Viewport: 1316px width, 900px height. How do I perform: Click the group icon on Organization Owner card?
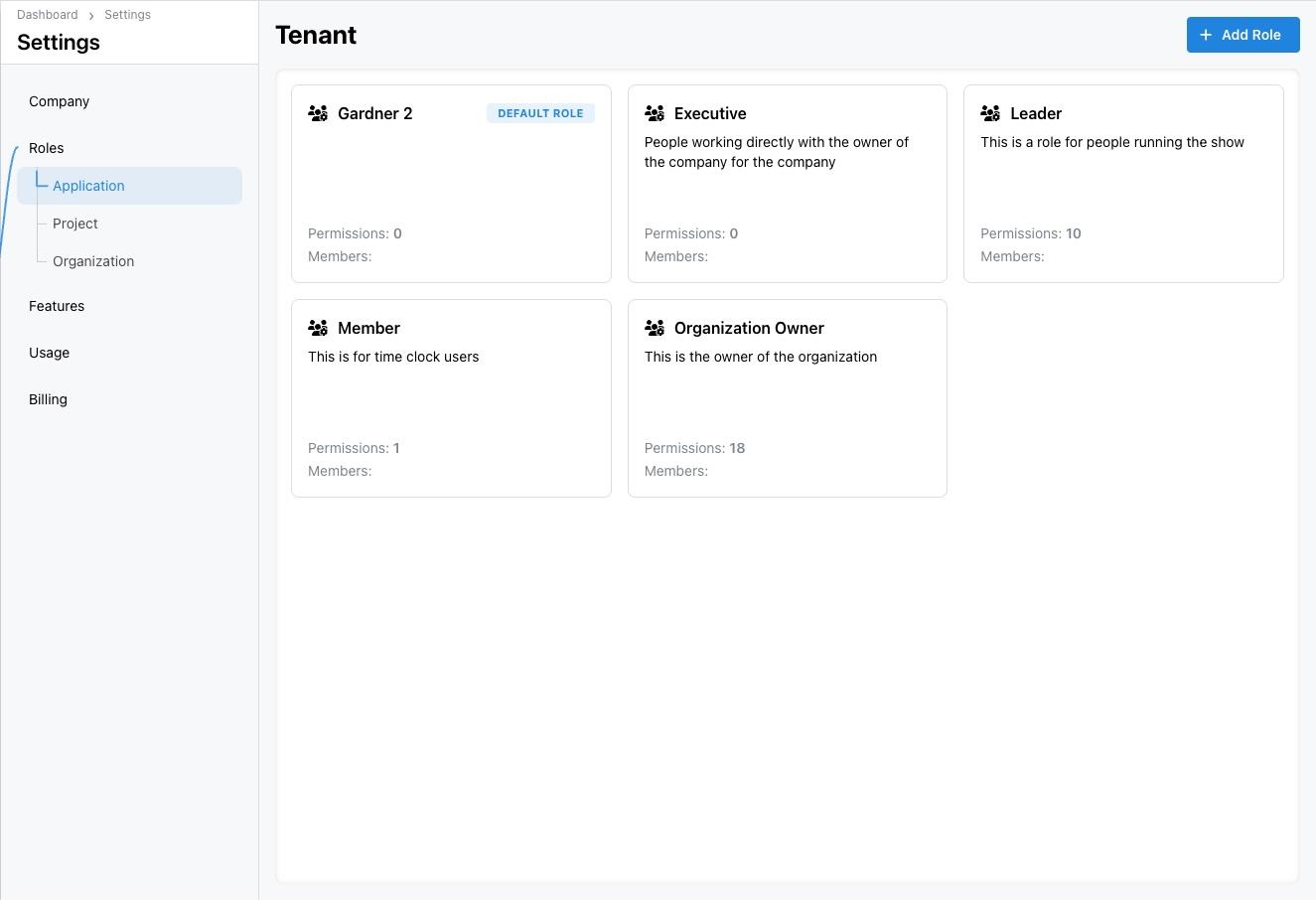click(x=655, y=327)
